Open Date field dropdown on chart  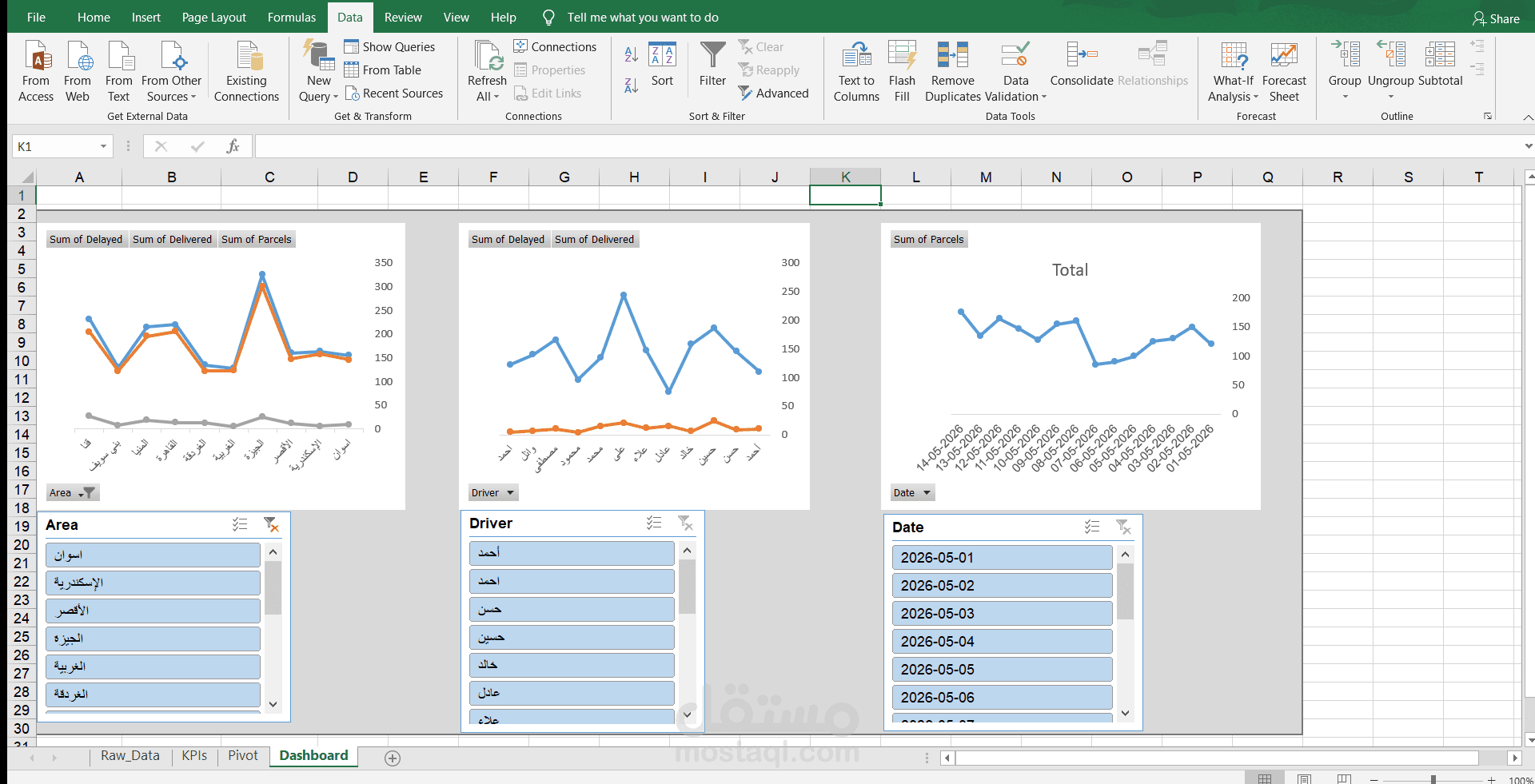pos(912,493)
